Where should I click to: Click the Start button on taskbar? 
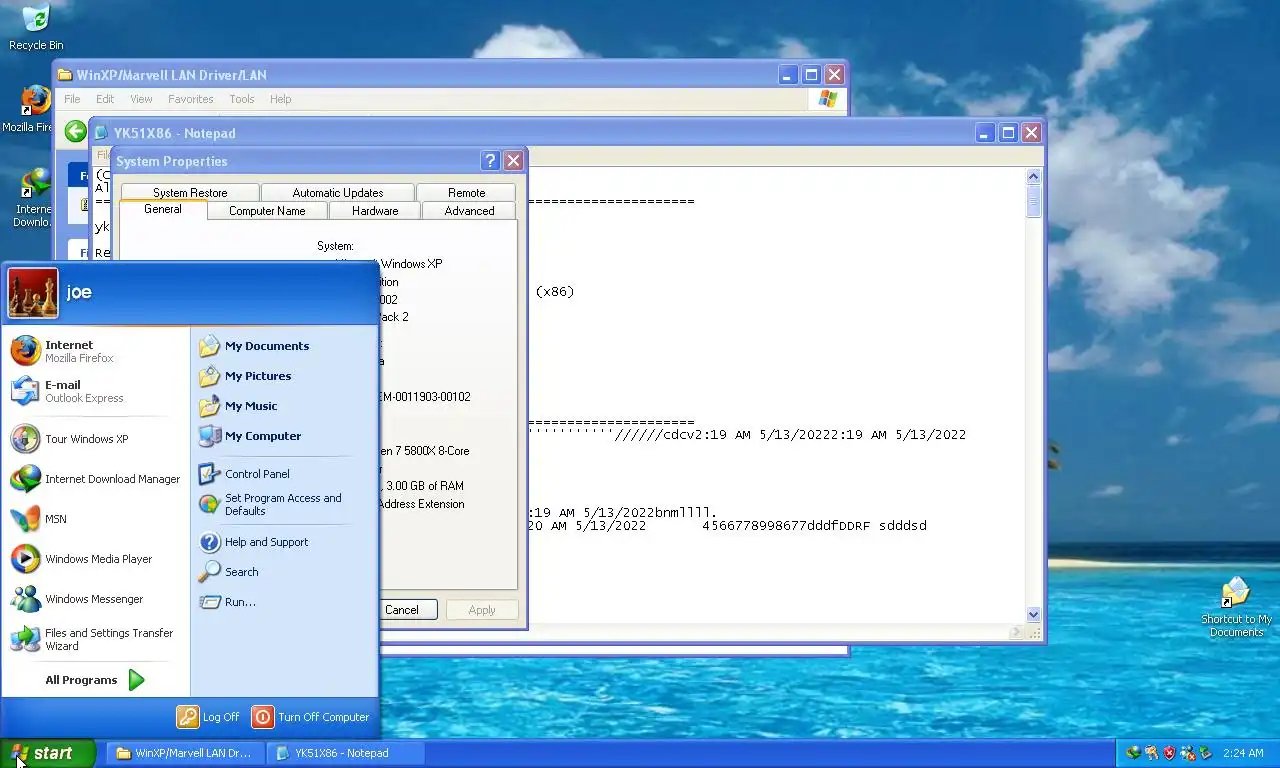pyautogui.click(x=48, y=753)
